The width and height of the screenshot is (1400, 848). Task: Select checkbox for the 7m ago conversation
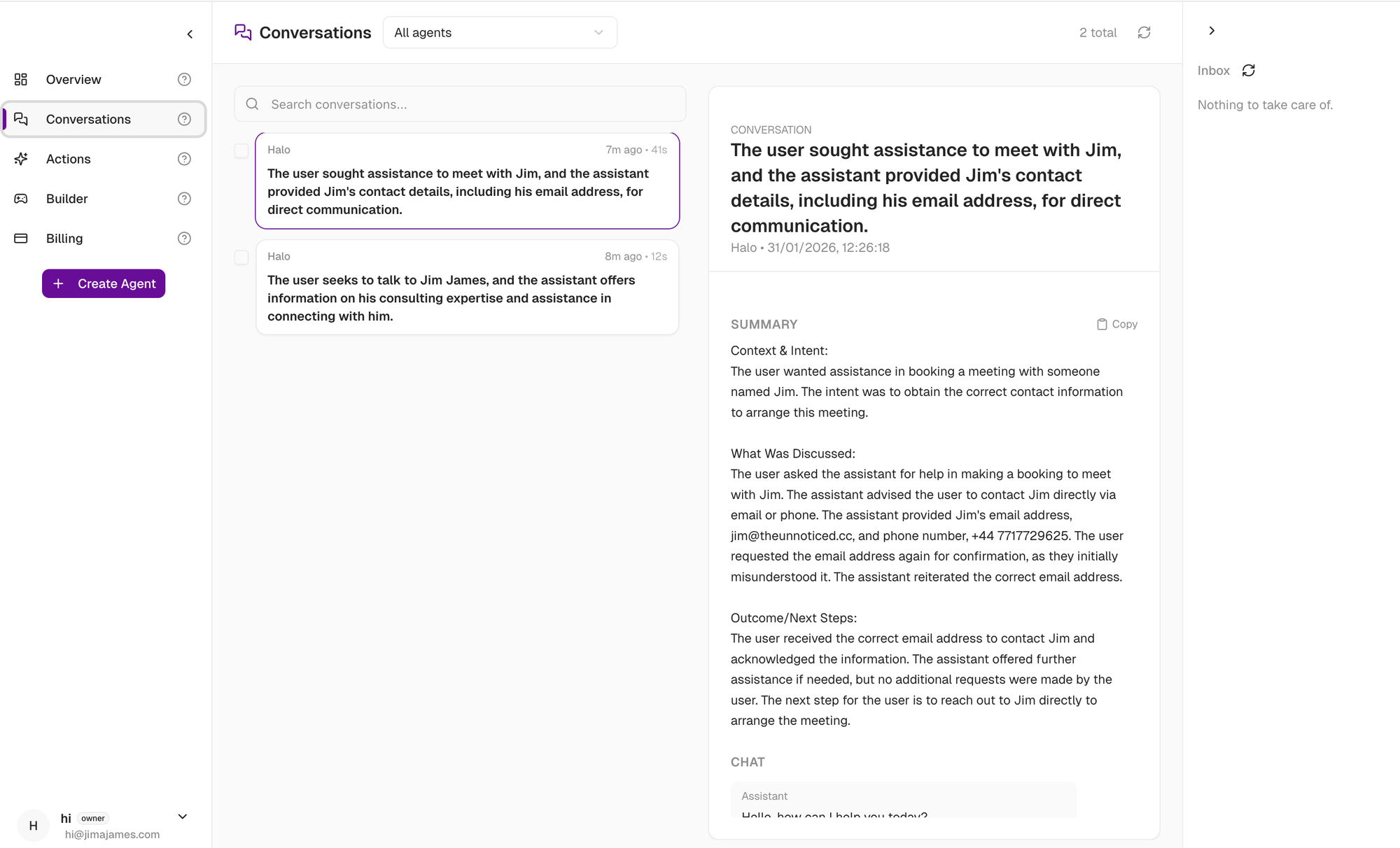coord(241,150)
